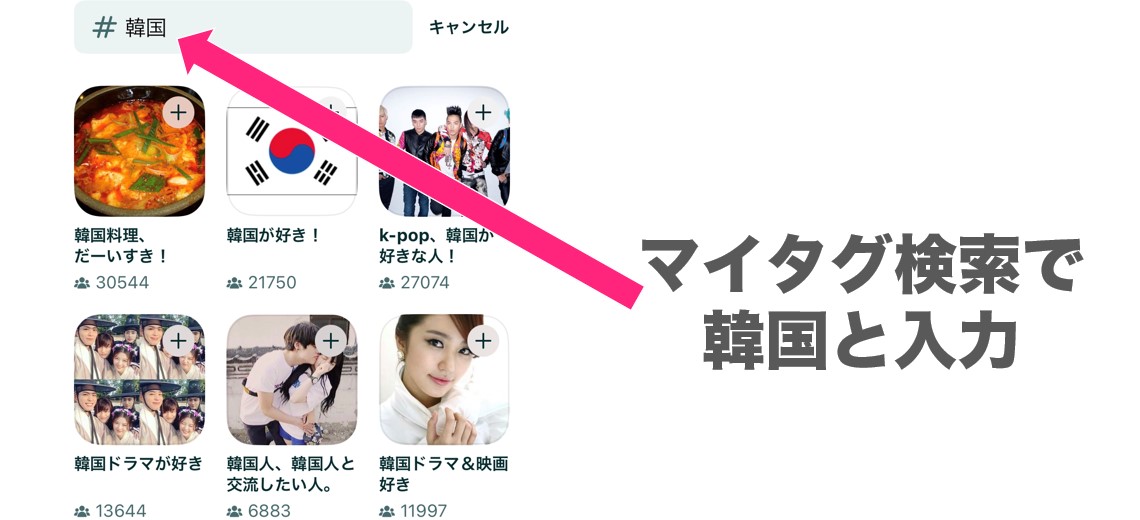Click member count 6883
Viewport: 1140px width, 520px height.
point(269,511)
